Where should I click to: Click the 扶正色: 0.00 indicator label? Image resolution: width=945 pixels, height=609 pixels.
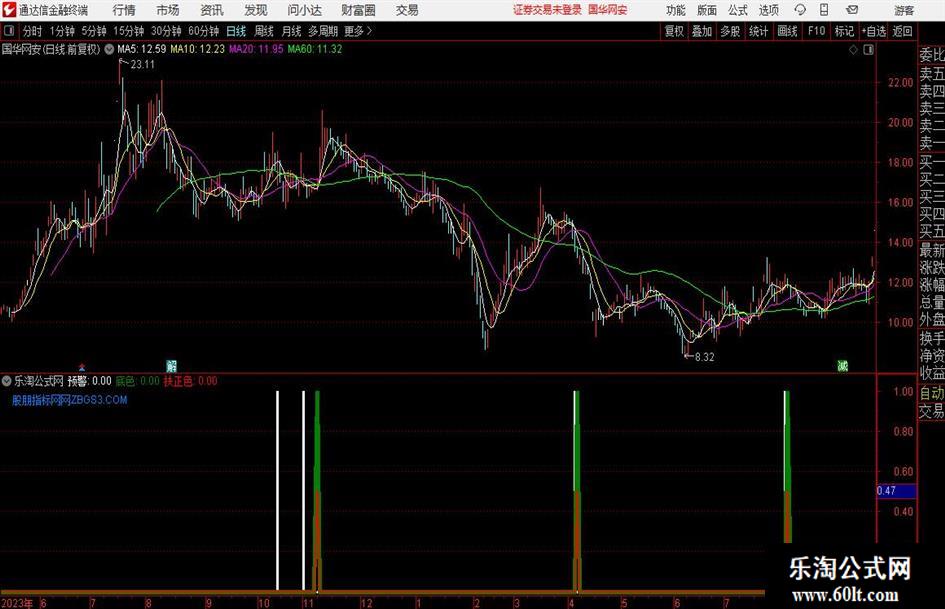[190, 381]
